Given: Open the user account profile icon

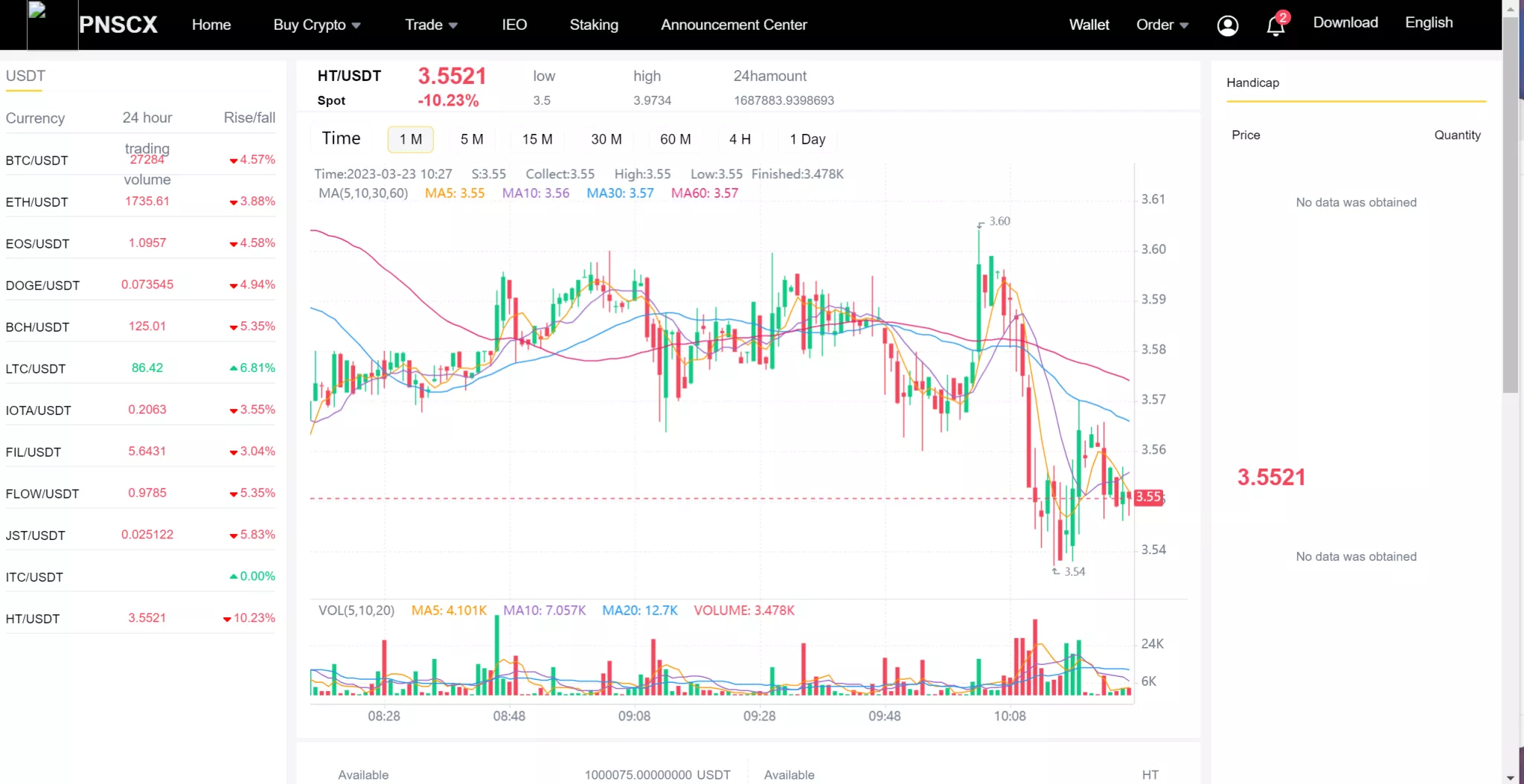Looking at the screenshot, I should [x=1227, y=25].
